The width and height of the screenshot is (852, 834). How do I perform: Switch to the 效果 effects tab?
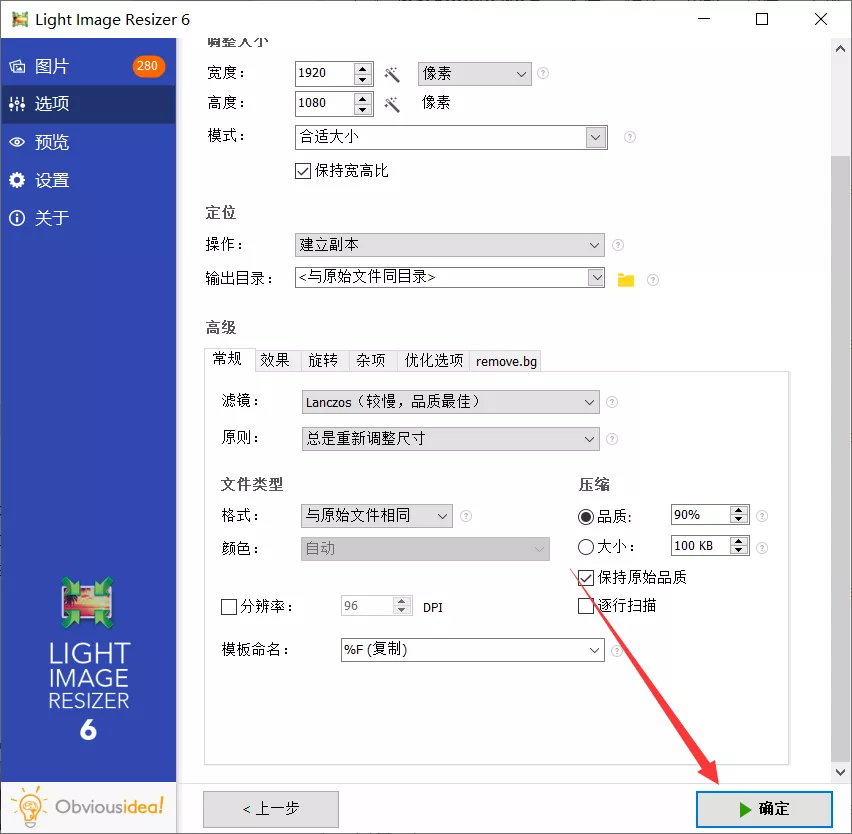(x=278, y=361)
